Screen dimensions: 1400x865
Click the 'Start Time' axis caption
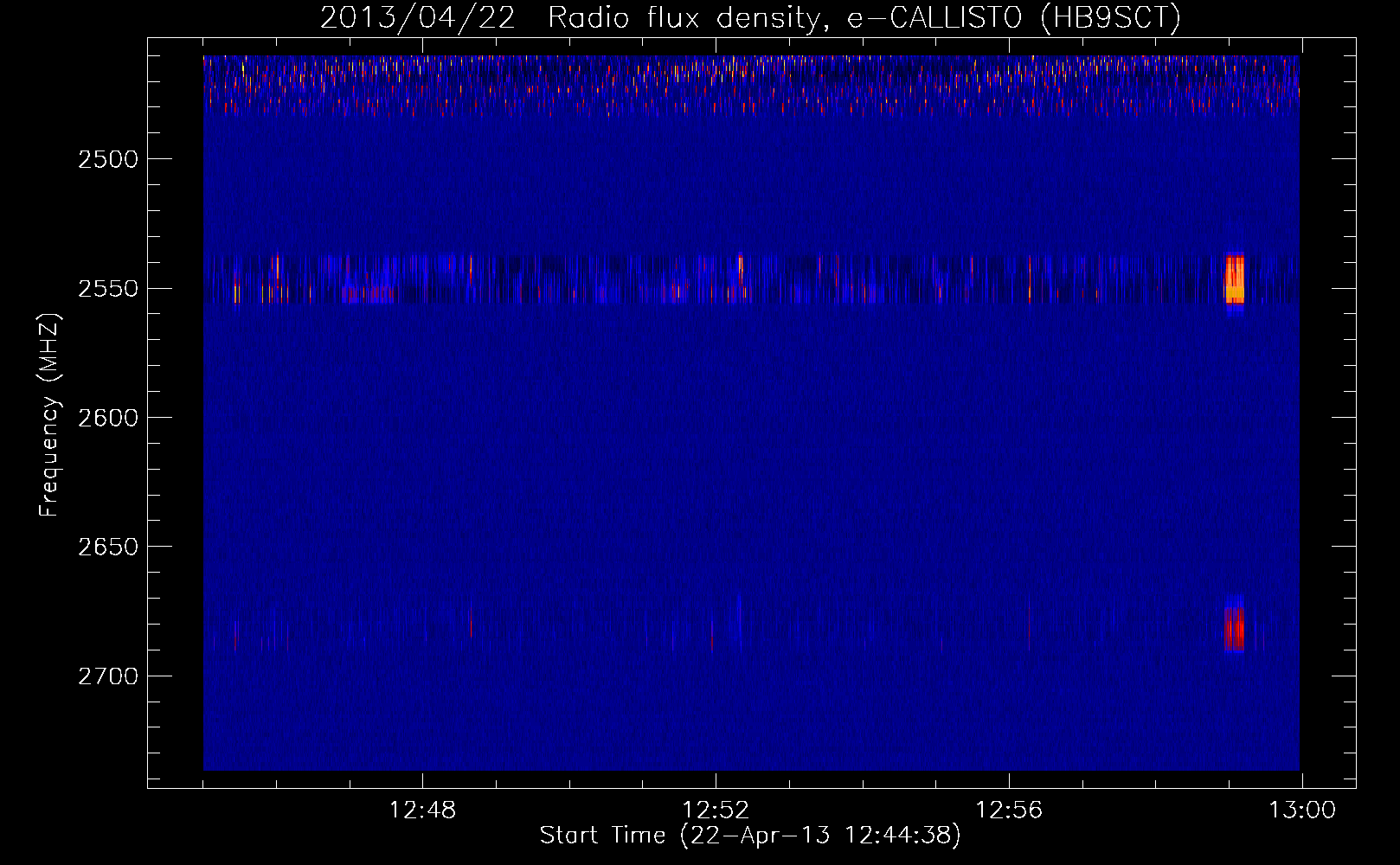[750, 836]
